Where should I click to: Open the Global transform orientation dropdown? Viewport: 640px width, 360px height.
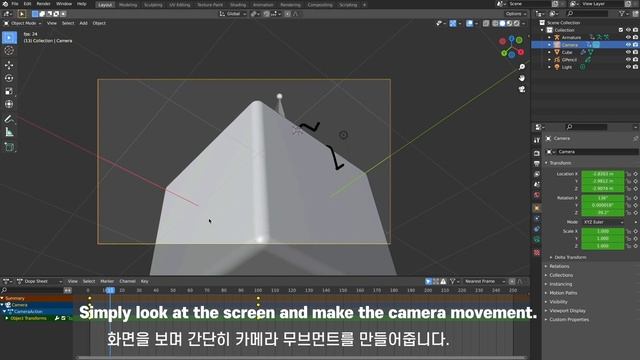pos(233,14)
